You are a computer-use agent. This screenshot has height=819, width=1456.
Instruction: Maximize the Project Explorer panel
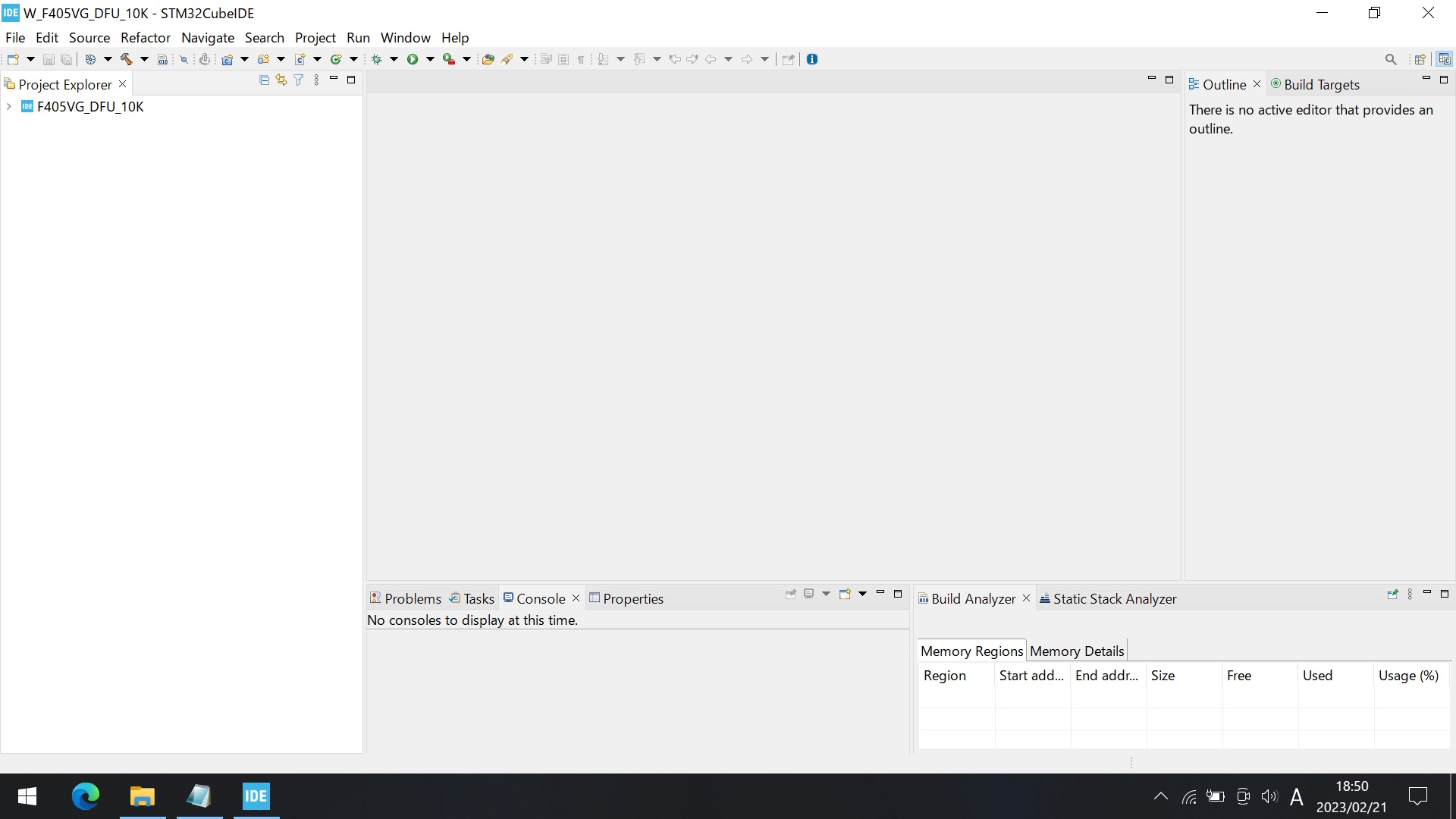pos(351,79)
